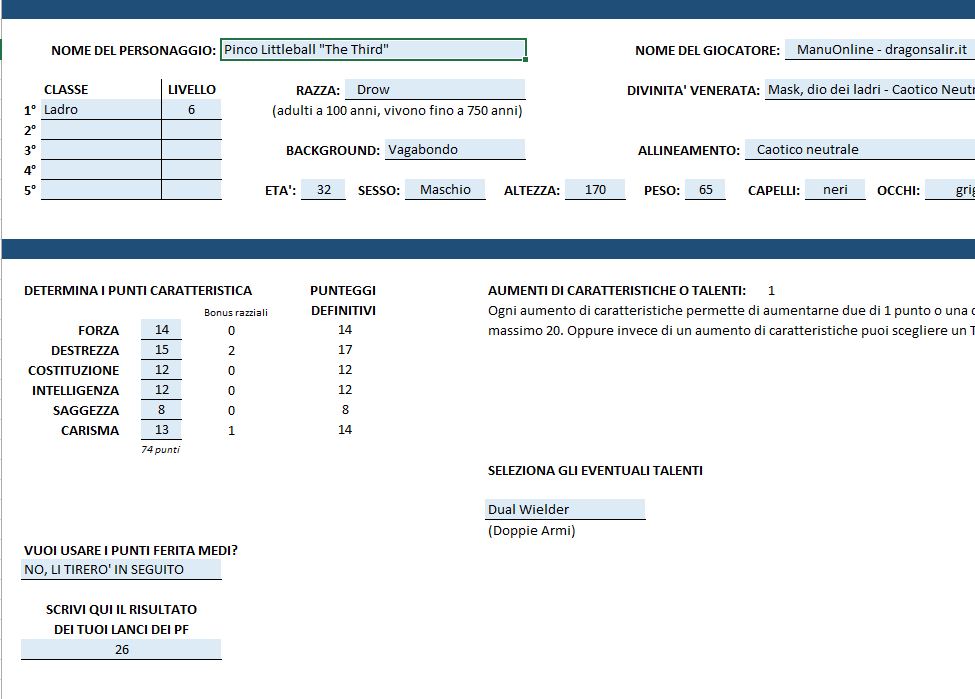The width and height of the screenshot is (975, 699).
Task: Select the empty second class cell
Action: click(100, 130)
